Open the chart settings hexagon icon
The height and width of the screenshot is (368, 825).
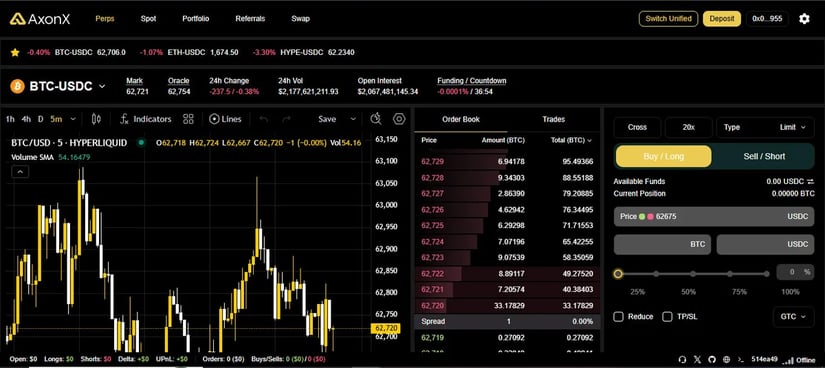coord(399,119)
